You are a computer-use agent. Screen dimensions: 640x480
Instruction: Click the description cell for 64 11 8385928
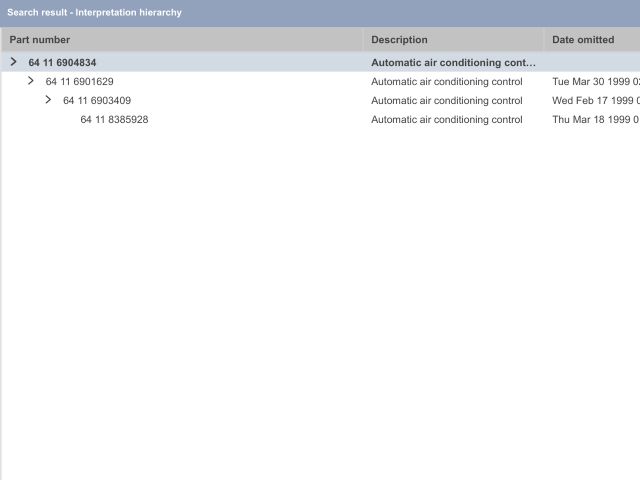click(x=446, y=120)
